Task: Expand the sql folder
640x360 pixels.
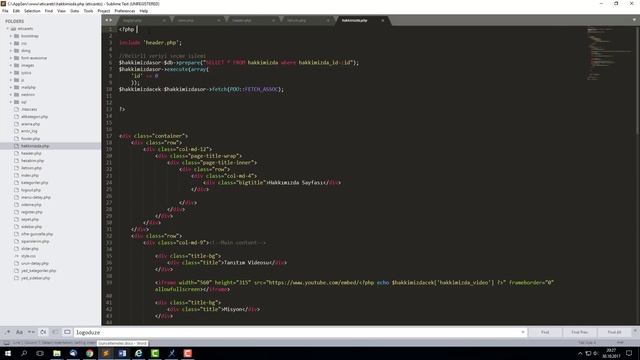Action: pos(11,102)
